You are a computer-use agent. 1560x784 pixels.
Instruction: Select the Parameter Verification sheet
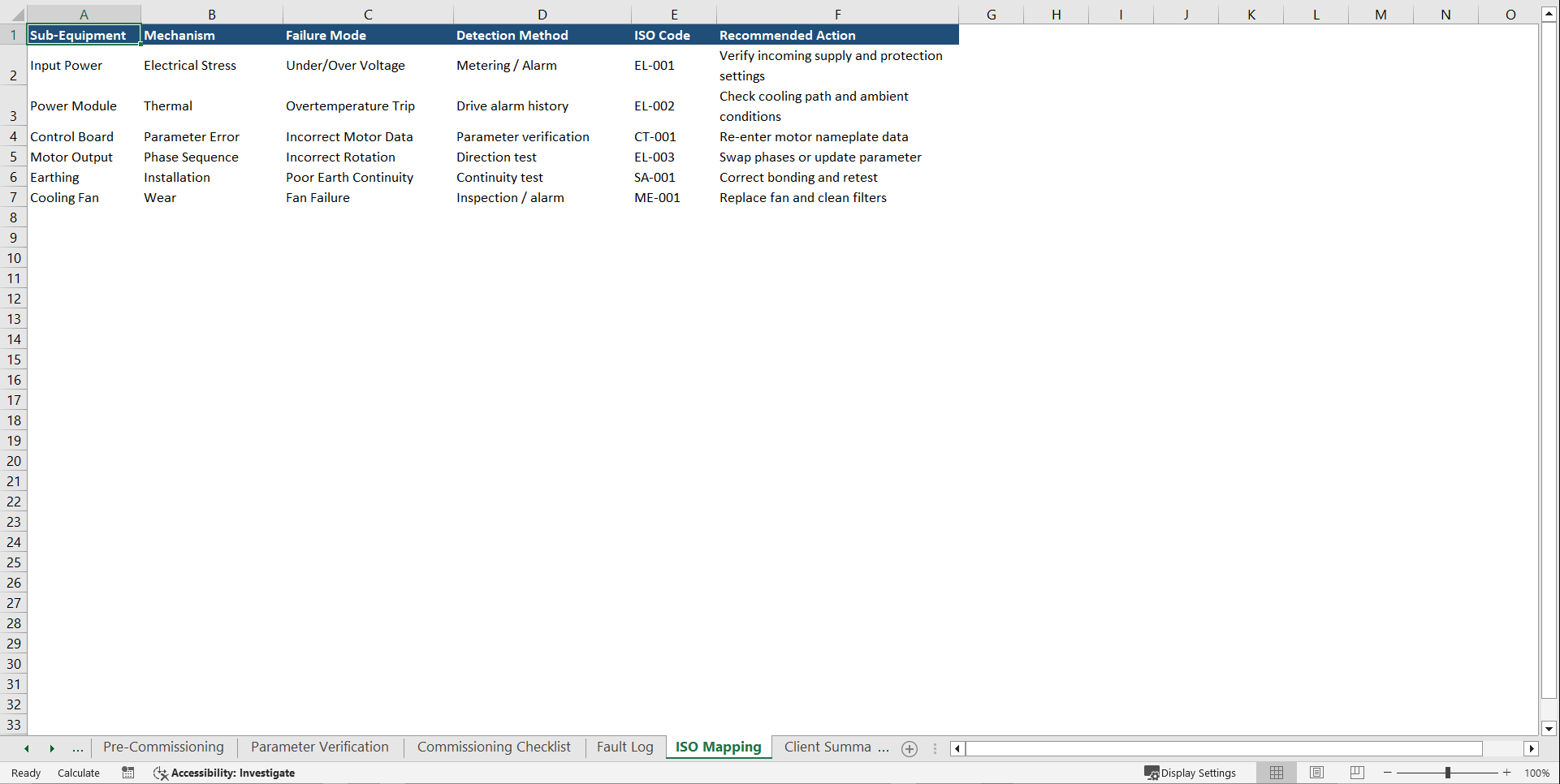319,747
